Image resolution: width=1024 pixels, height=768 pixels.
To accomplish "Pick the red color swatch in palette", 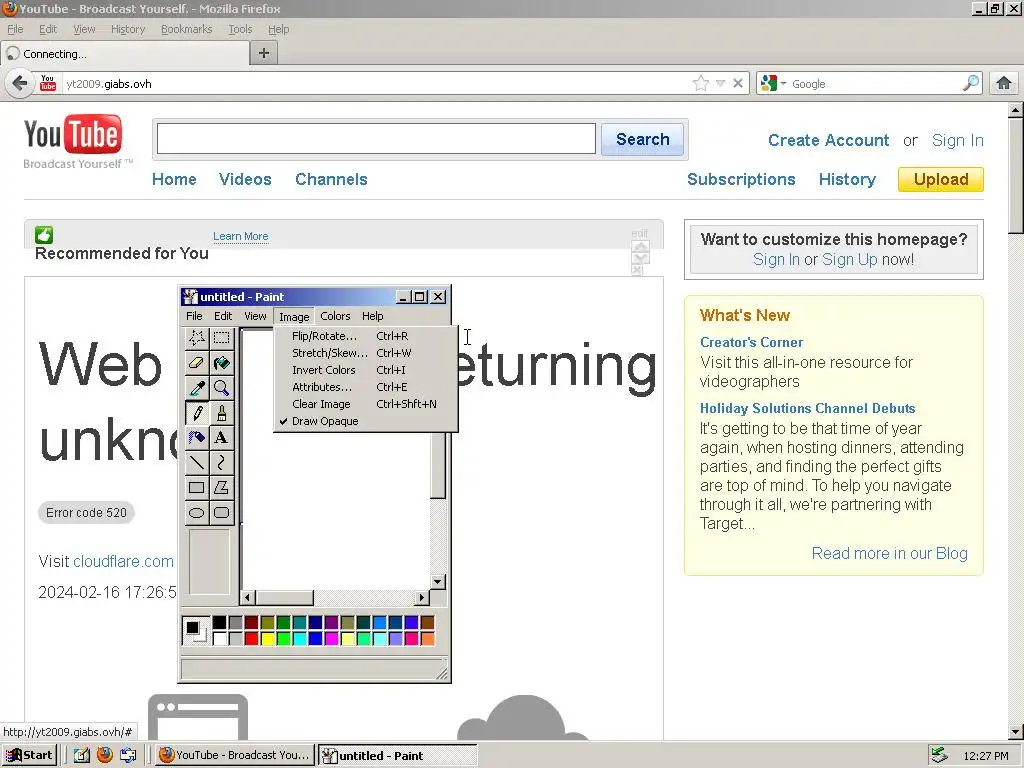I will pos(251,638).
